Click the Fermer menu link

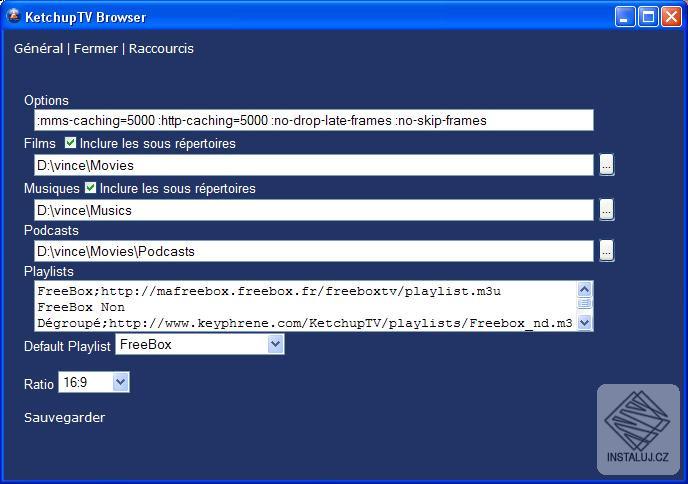(96, 48)
